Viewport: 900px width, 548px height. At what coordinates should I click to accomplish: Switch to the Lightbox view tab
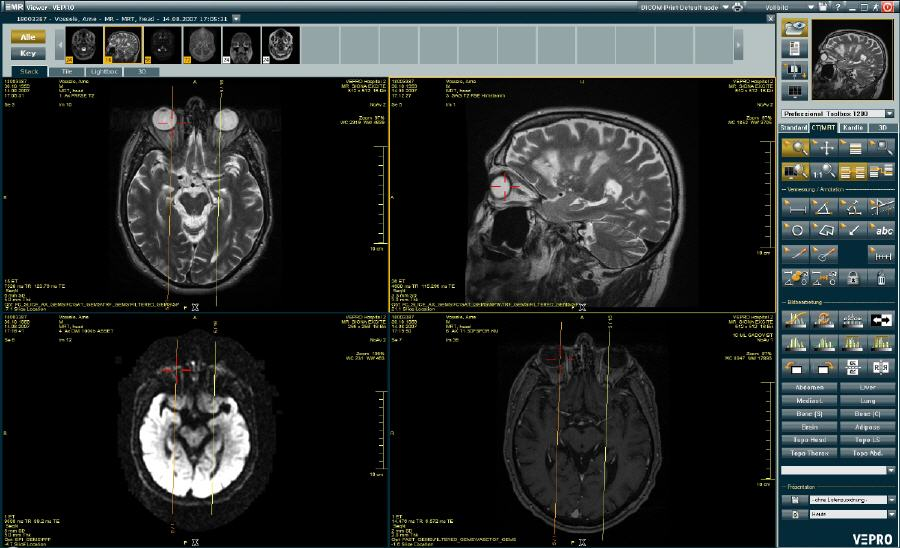click(104, 72)
